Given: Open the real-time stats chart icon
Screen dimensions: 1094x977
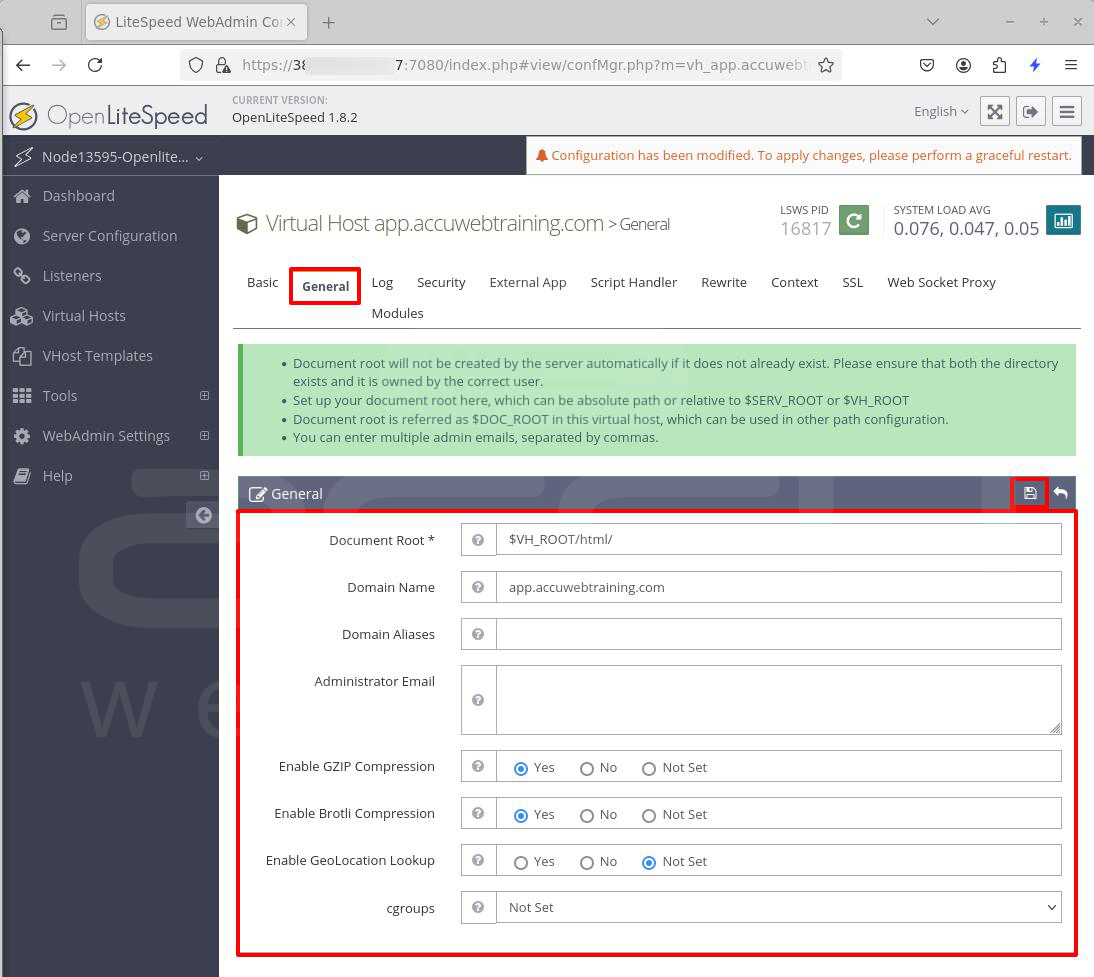Looking at the screenshot, I should [x=1063, y=221].
